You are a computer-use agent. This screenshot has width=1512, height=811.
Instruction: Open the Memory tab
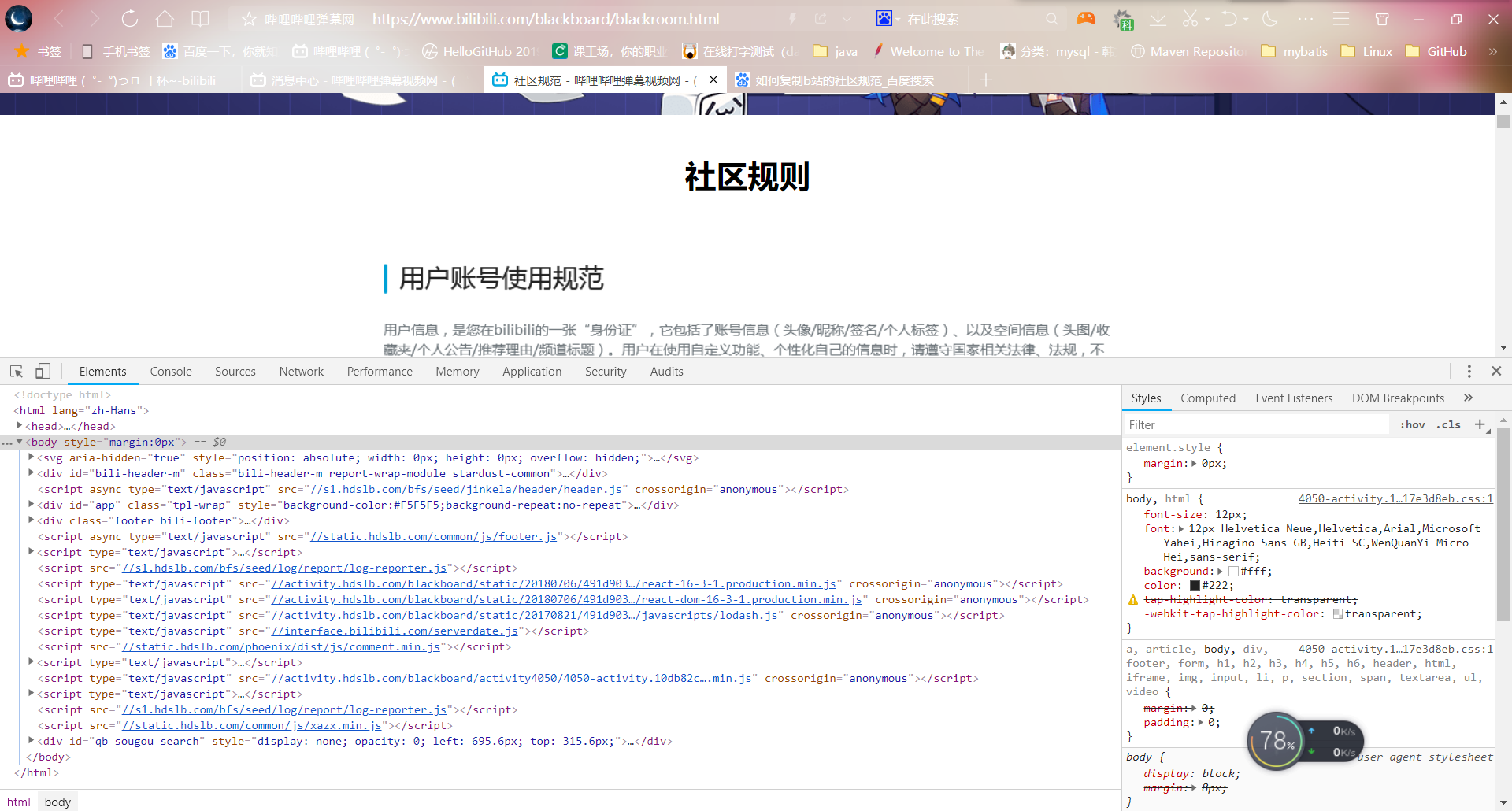tap(458, 372)
